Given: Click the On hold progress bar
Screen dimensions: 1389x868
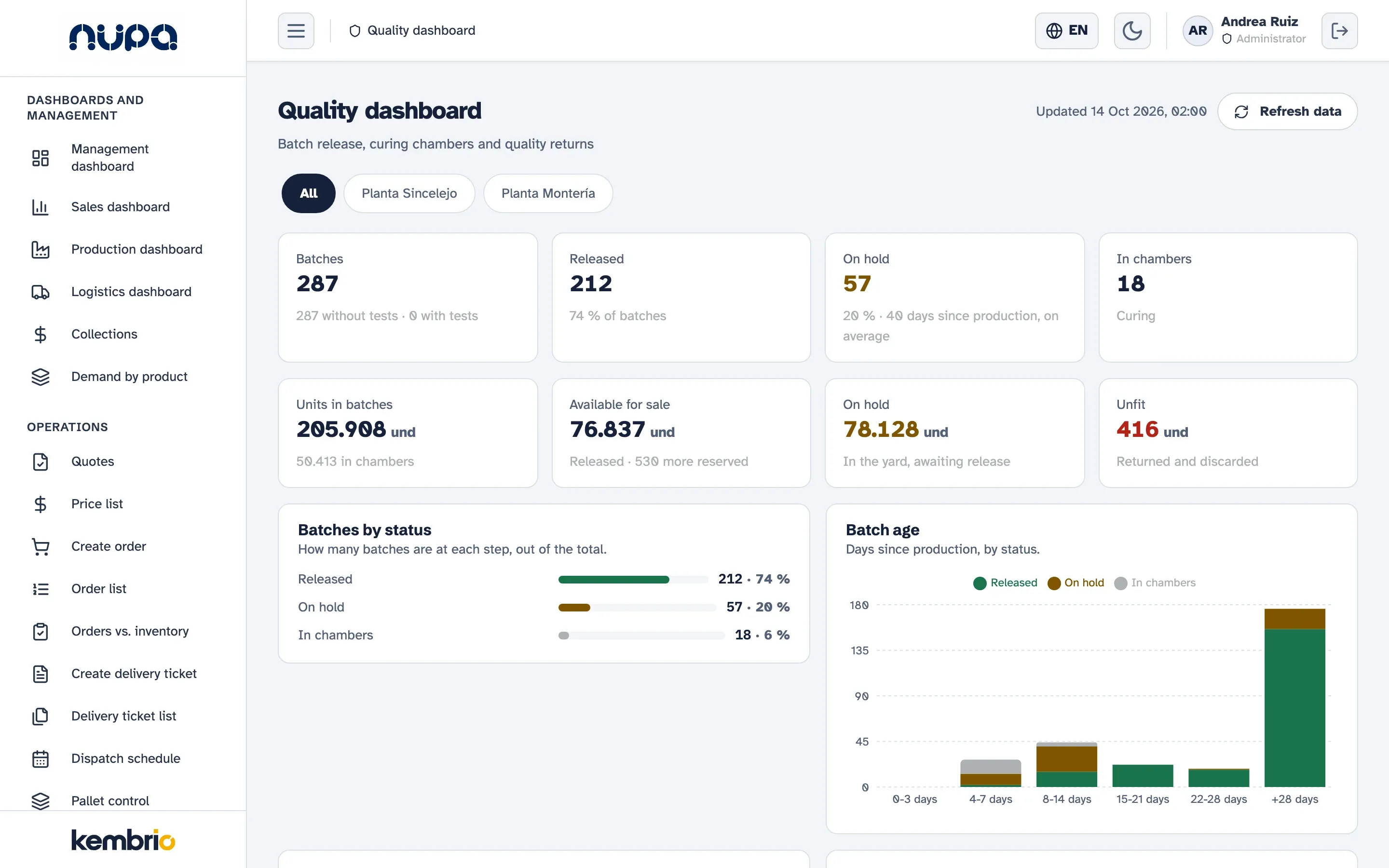Looking at the screenshot, I should 637,608.
